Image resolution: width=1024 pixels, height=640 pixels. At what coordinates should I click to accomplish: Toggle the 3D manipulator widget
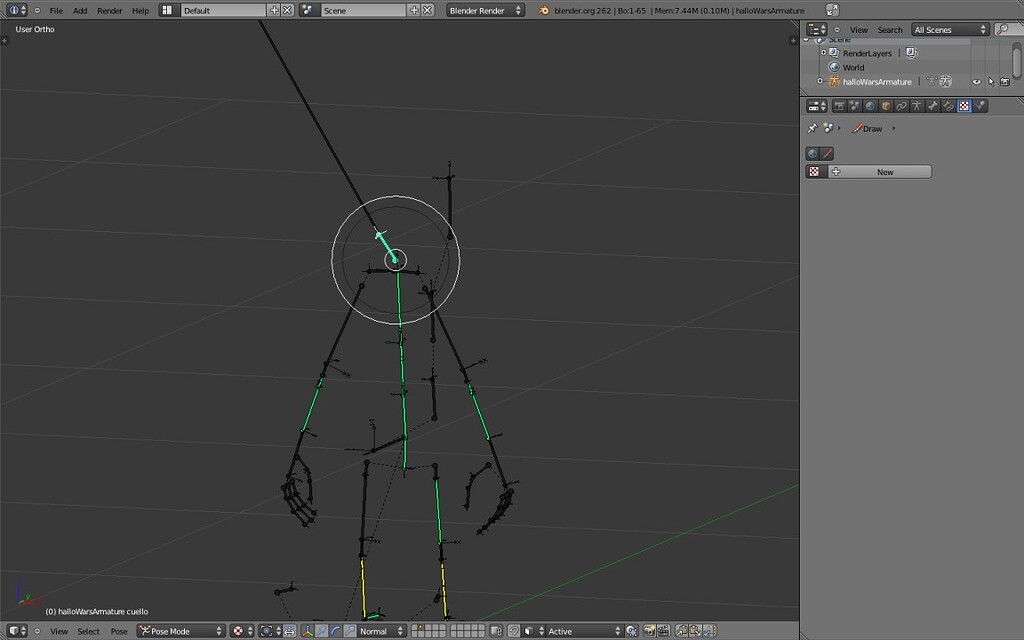point(307,631)
